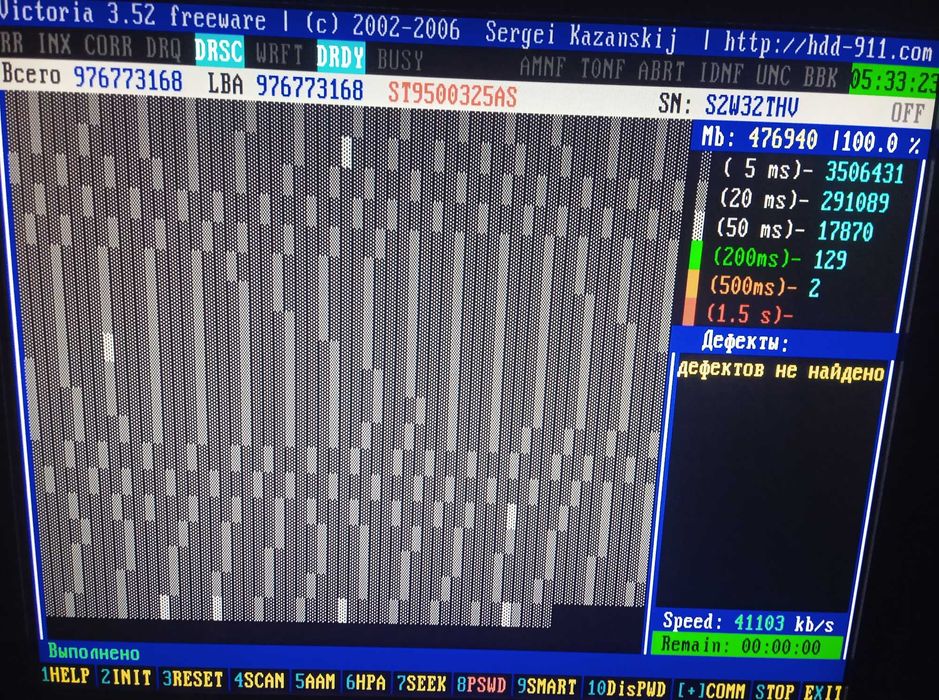Open the hdd-911.com link in header
The image size is (939, 700).
coord(828,47)
